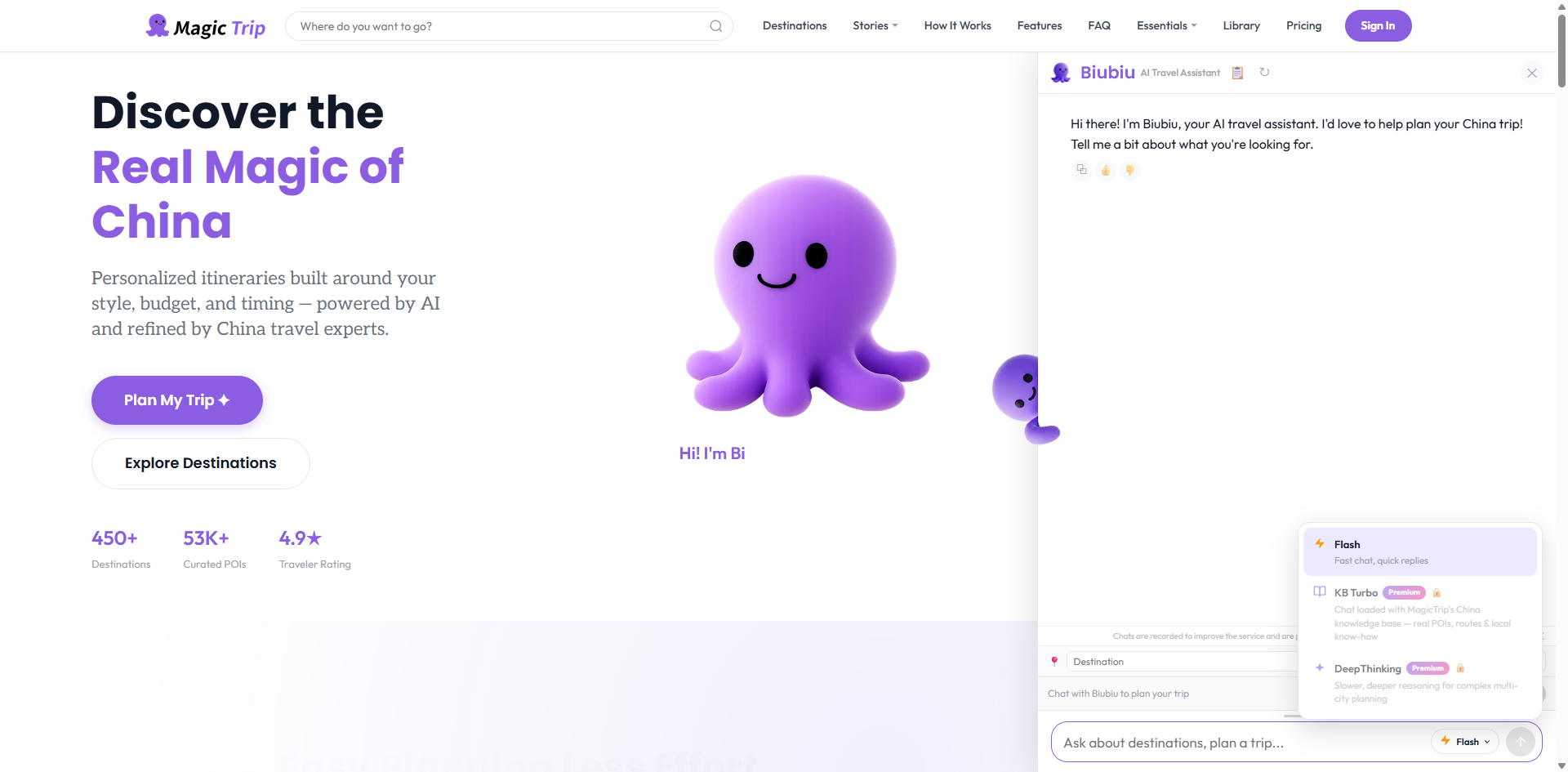Click the Plan My Trip button
The image size is (1568, 772).
tap(176, 400)
